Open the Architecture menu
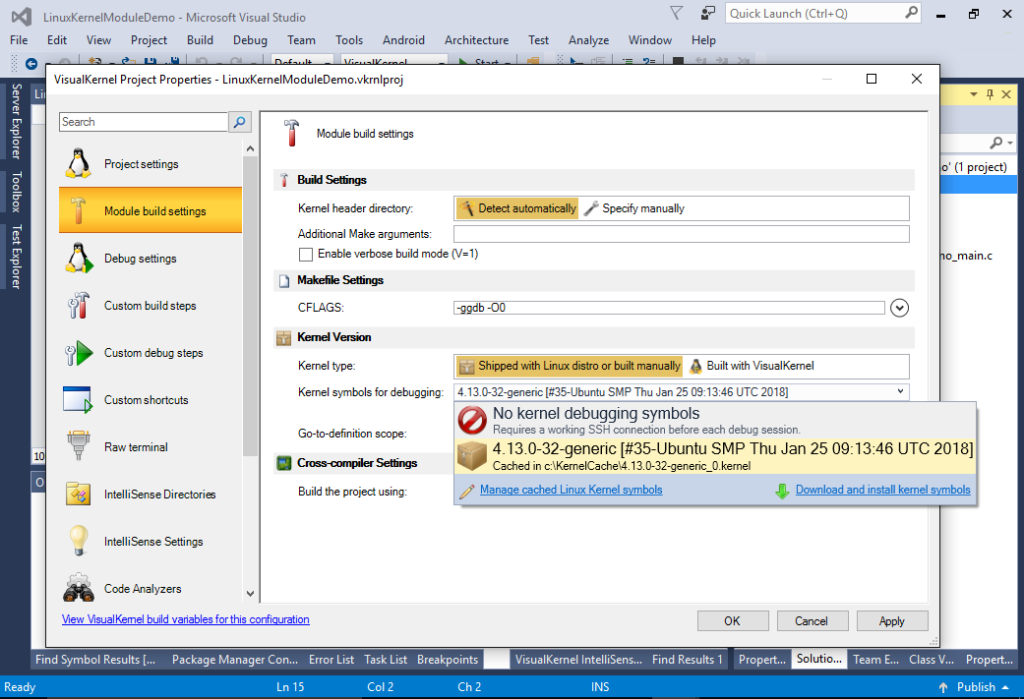The height and width of the screenshot is (699, 1024). 476,40
